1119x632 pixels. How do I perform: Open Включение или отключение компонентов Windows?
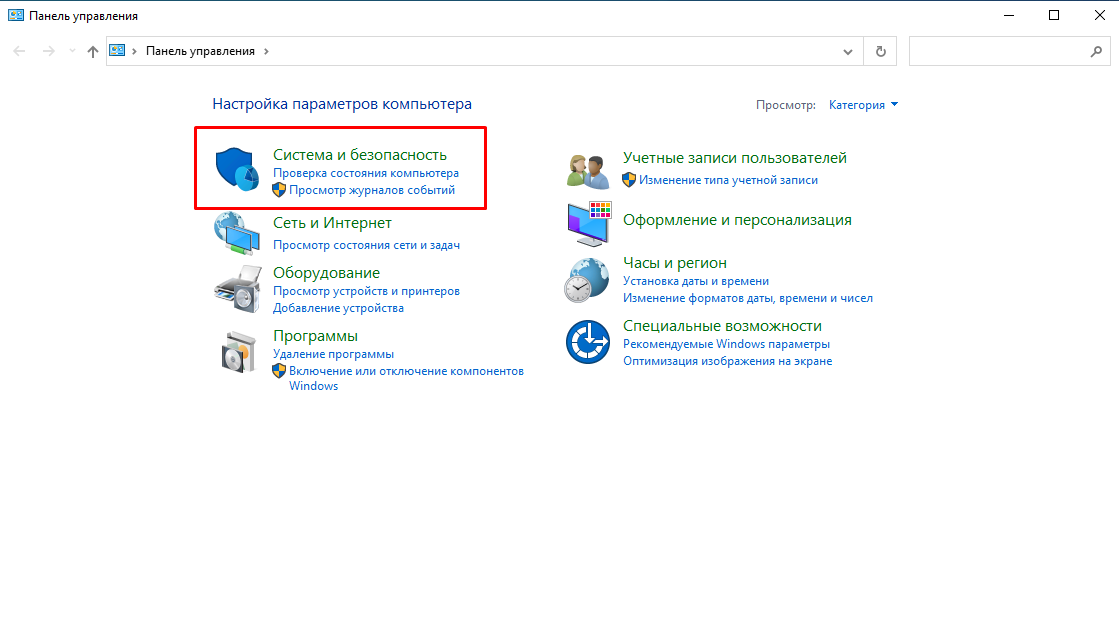pyautogui.click(x=406, y=378)
